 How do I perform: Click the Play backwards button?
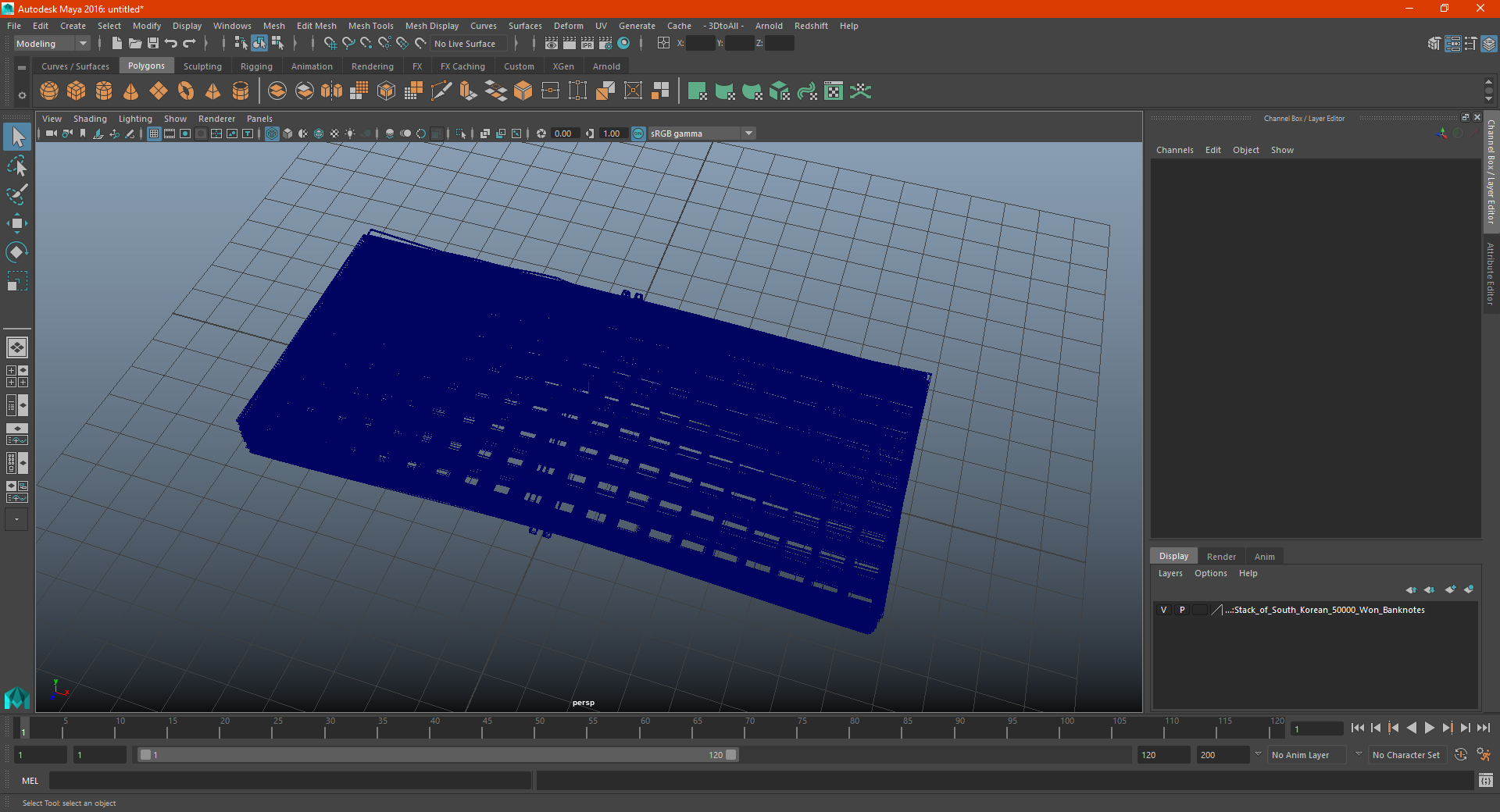coord(1411,728)
